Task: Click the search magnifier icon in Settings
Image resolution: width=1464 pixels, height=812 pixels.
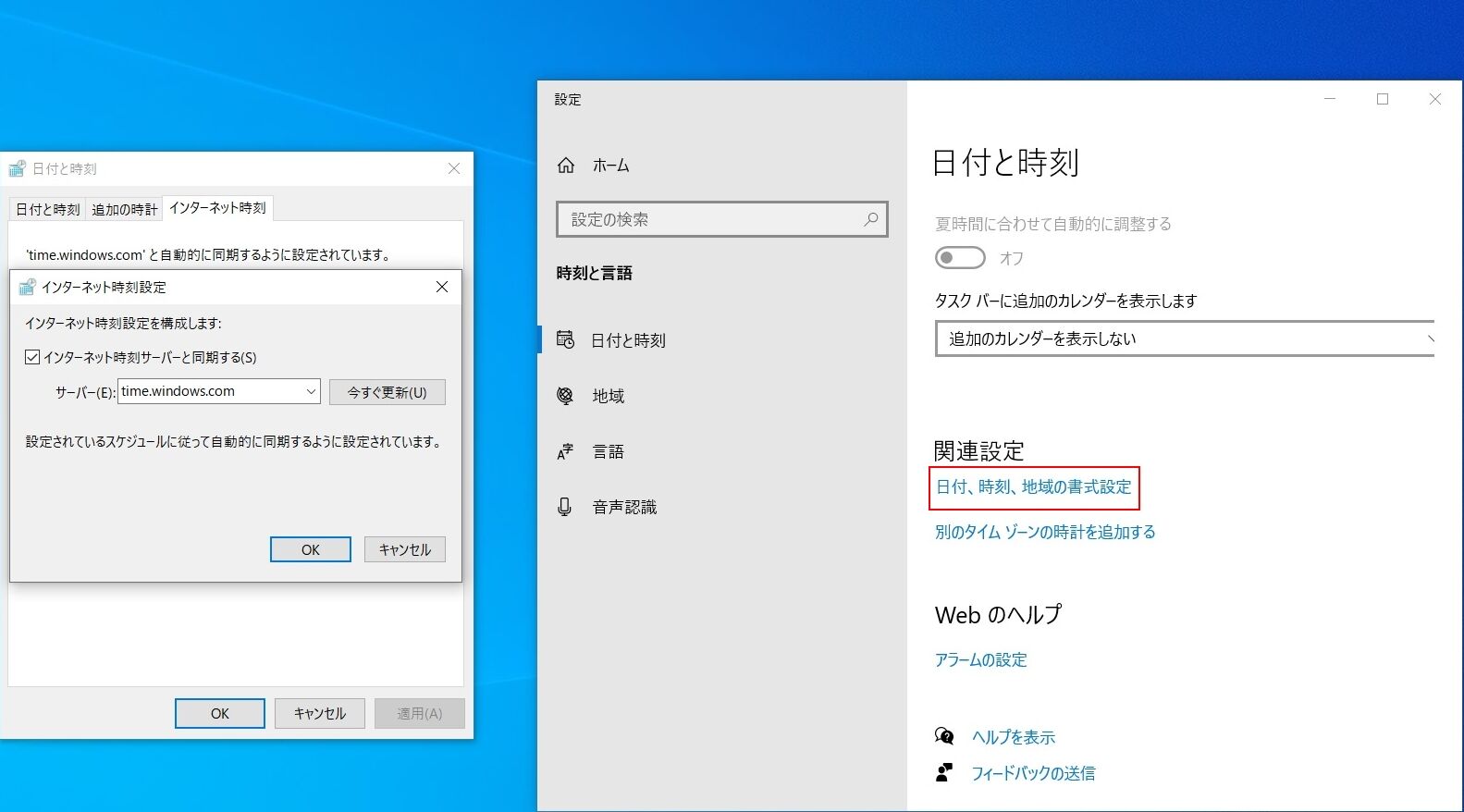Action: [870, 219]
